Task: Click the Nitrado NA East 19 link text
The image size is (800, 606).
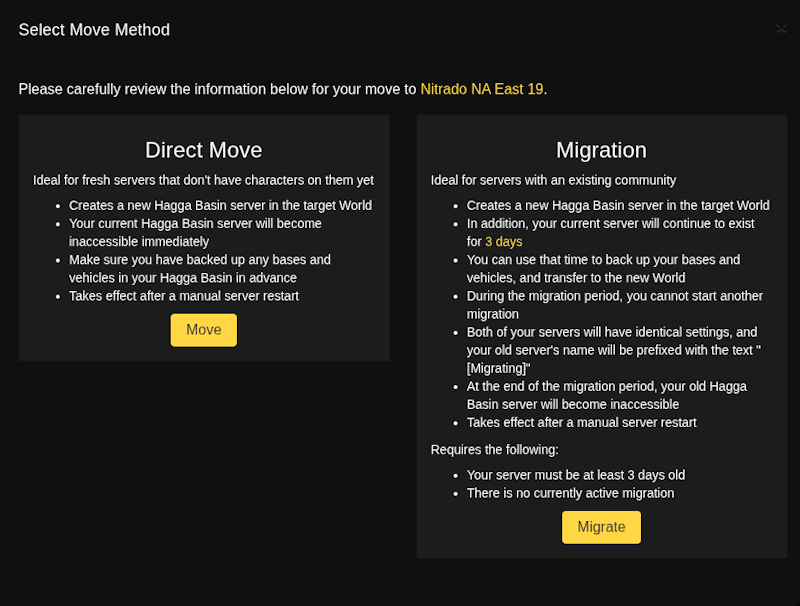Action: point(481,89)
